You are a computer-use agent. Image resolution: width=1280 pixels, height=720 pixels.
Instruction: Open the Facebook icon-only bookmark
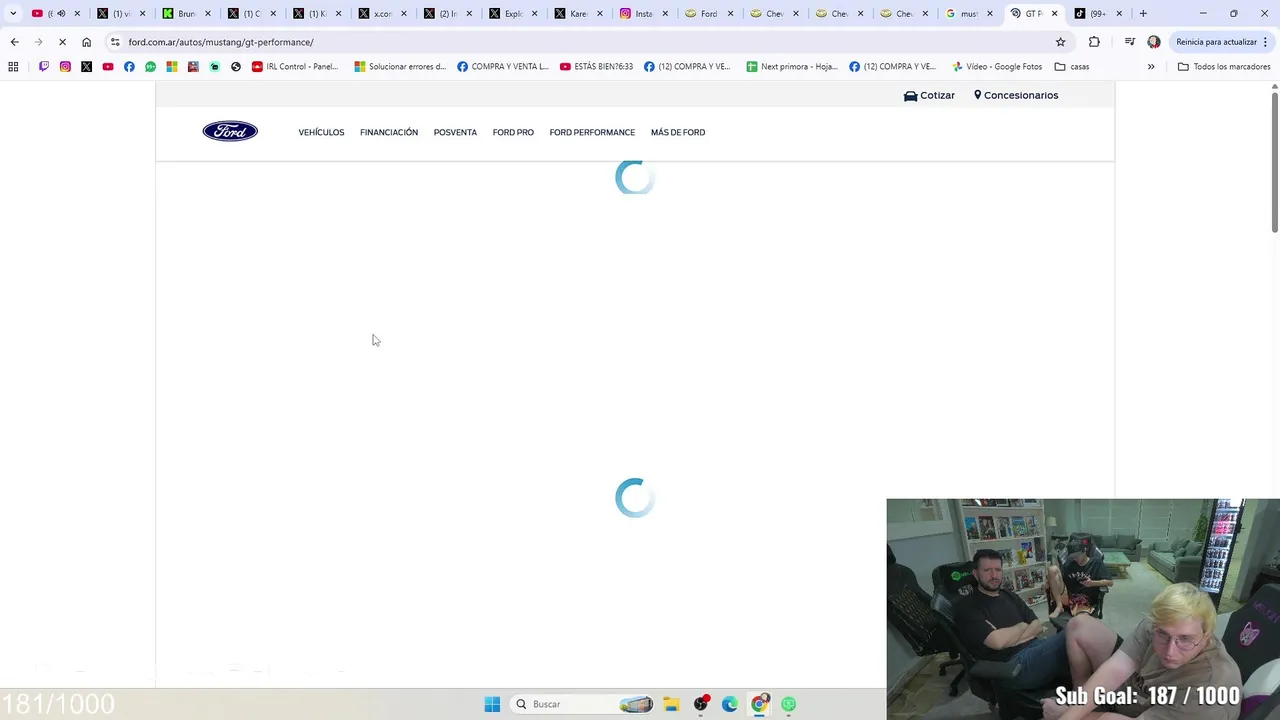click(x=129, y=66)
